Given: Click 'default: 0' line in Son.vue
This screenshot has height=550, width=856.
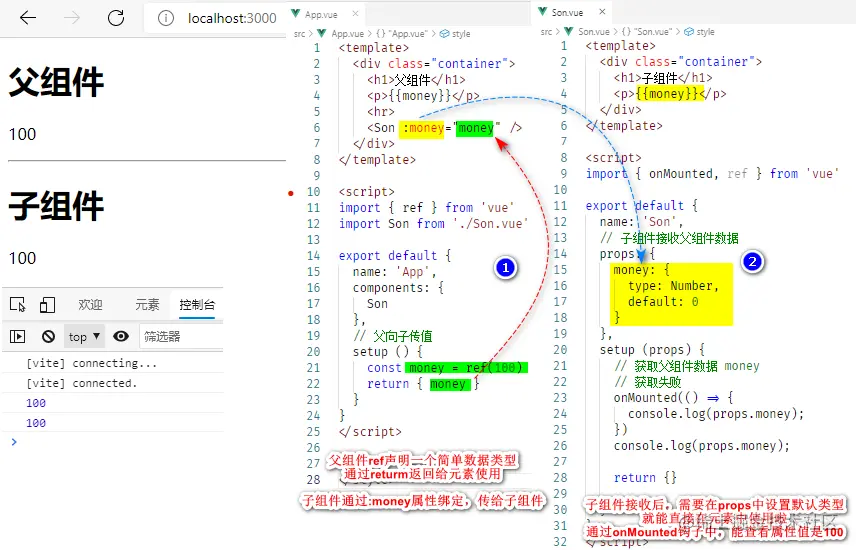Looking at the screenshot, I should 663,301.
